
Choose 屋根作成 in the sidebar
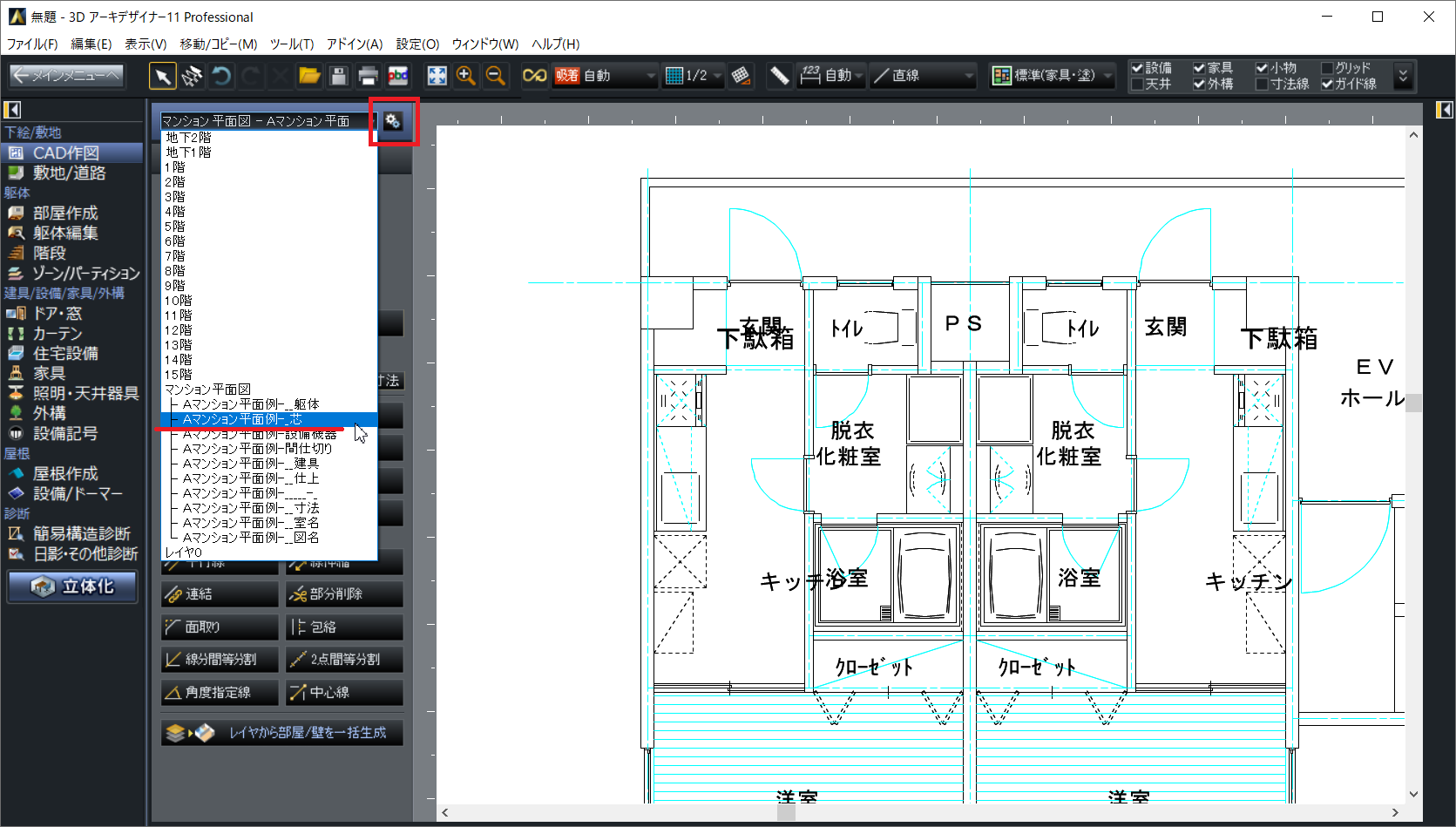tap(65, 473)
